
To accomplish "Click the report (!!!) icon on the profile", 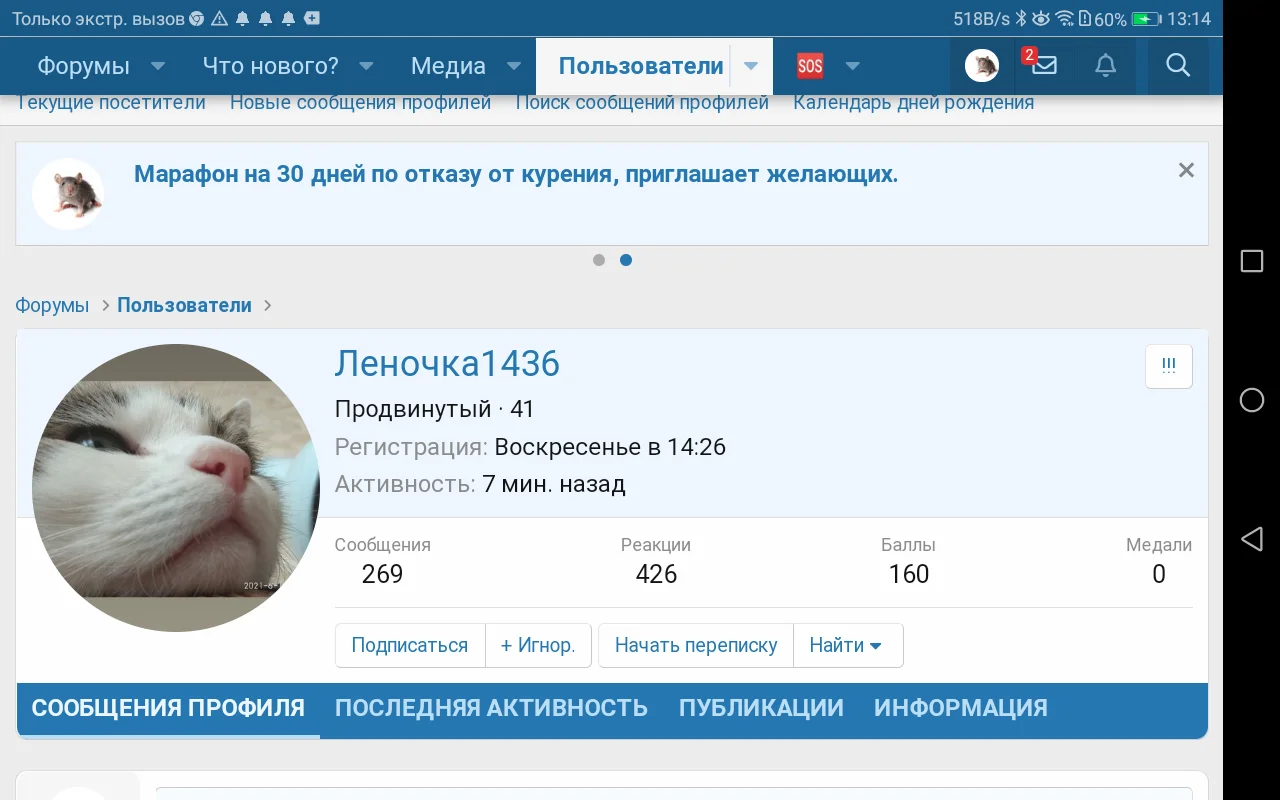I will 1168,366.
